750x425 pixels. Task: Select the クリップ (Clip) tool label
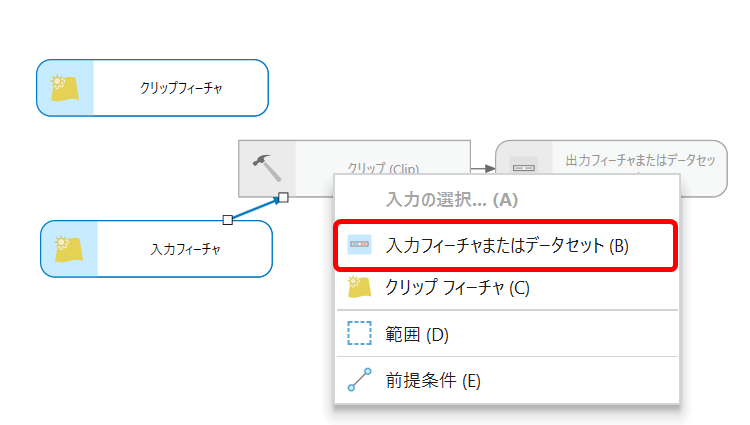point(381,168)
